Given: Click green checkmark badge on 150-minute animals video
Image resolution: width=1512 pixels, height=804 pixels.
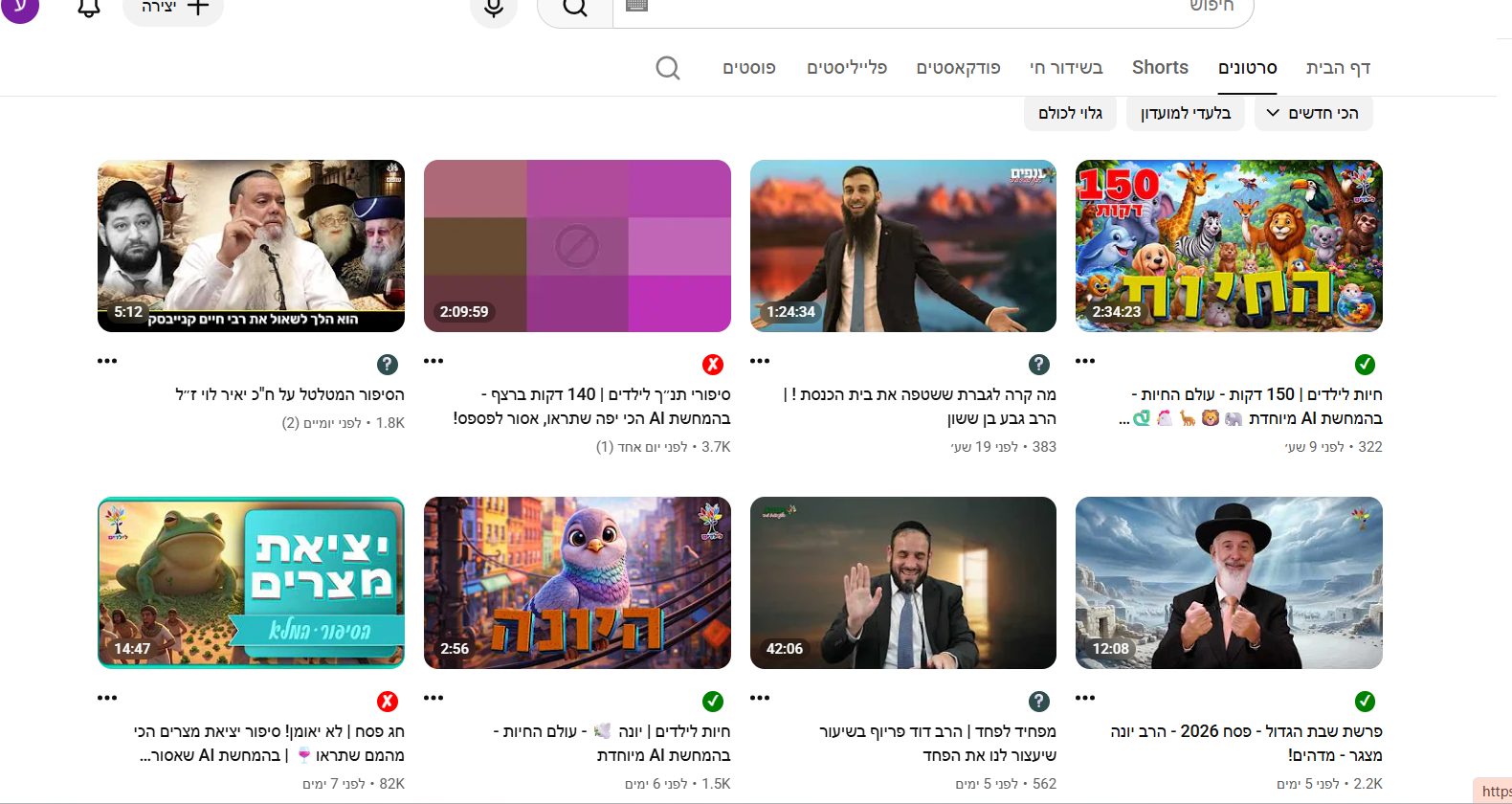Looking at the screenshot, I should click(1365, 365).
